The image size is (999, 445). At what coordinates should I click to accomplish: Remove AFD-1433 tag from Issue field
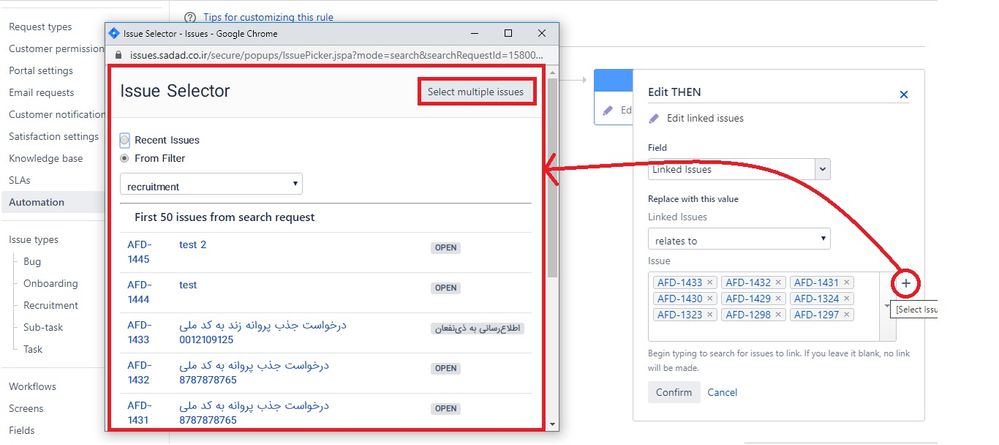710,282
